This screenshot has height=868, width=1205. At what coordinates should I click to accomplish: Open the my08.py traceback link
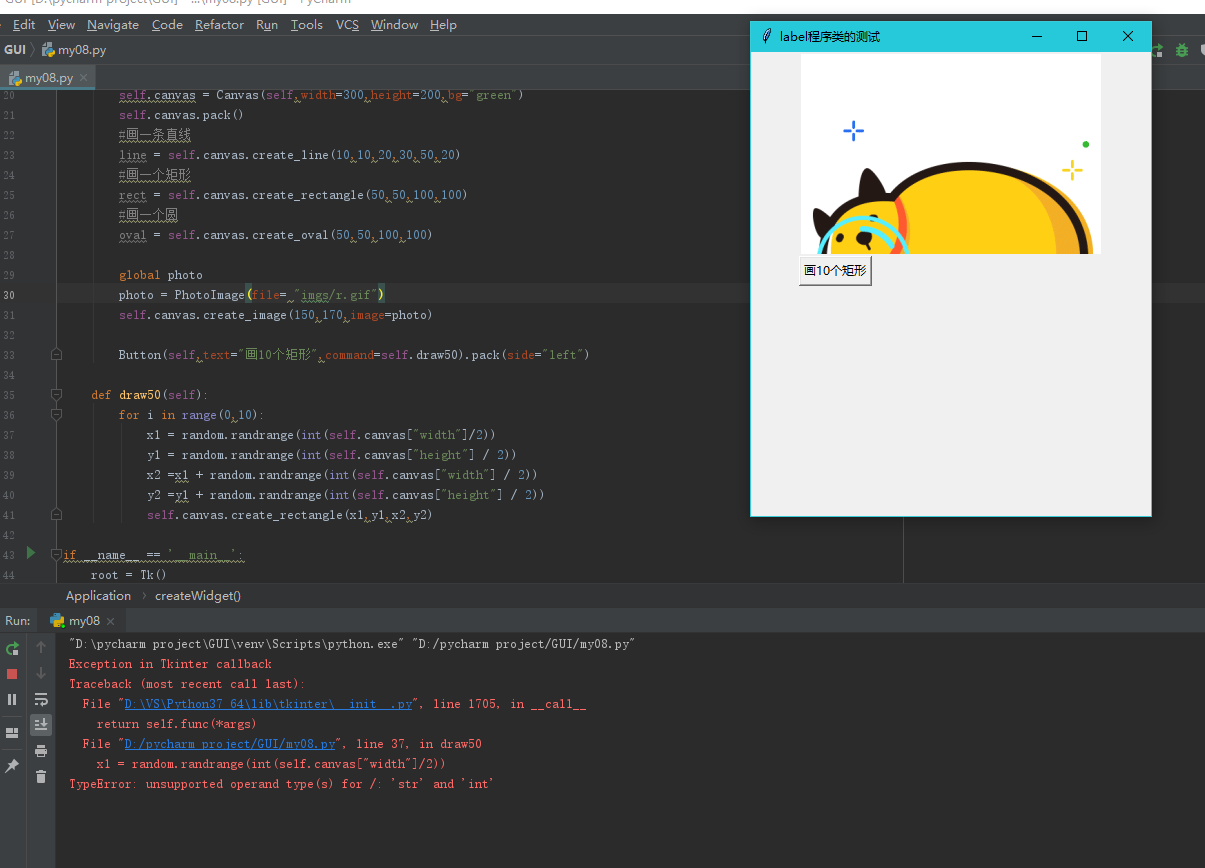click(x=231, y=744)
